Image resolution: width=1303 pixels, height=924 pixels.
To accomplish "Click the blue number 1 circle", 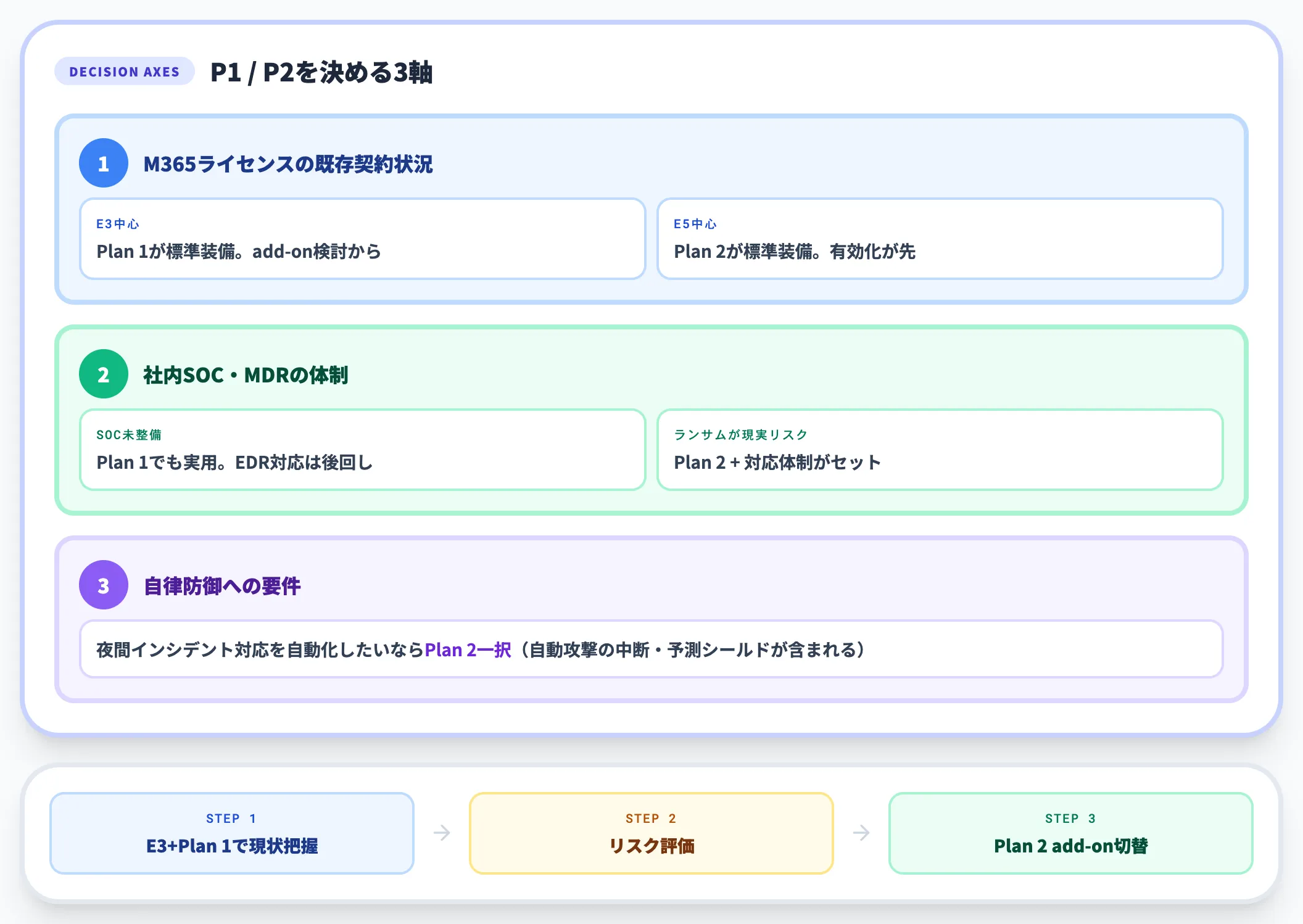I will [x=104, y=163].
